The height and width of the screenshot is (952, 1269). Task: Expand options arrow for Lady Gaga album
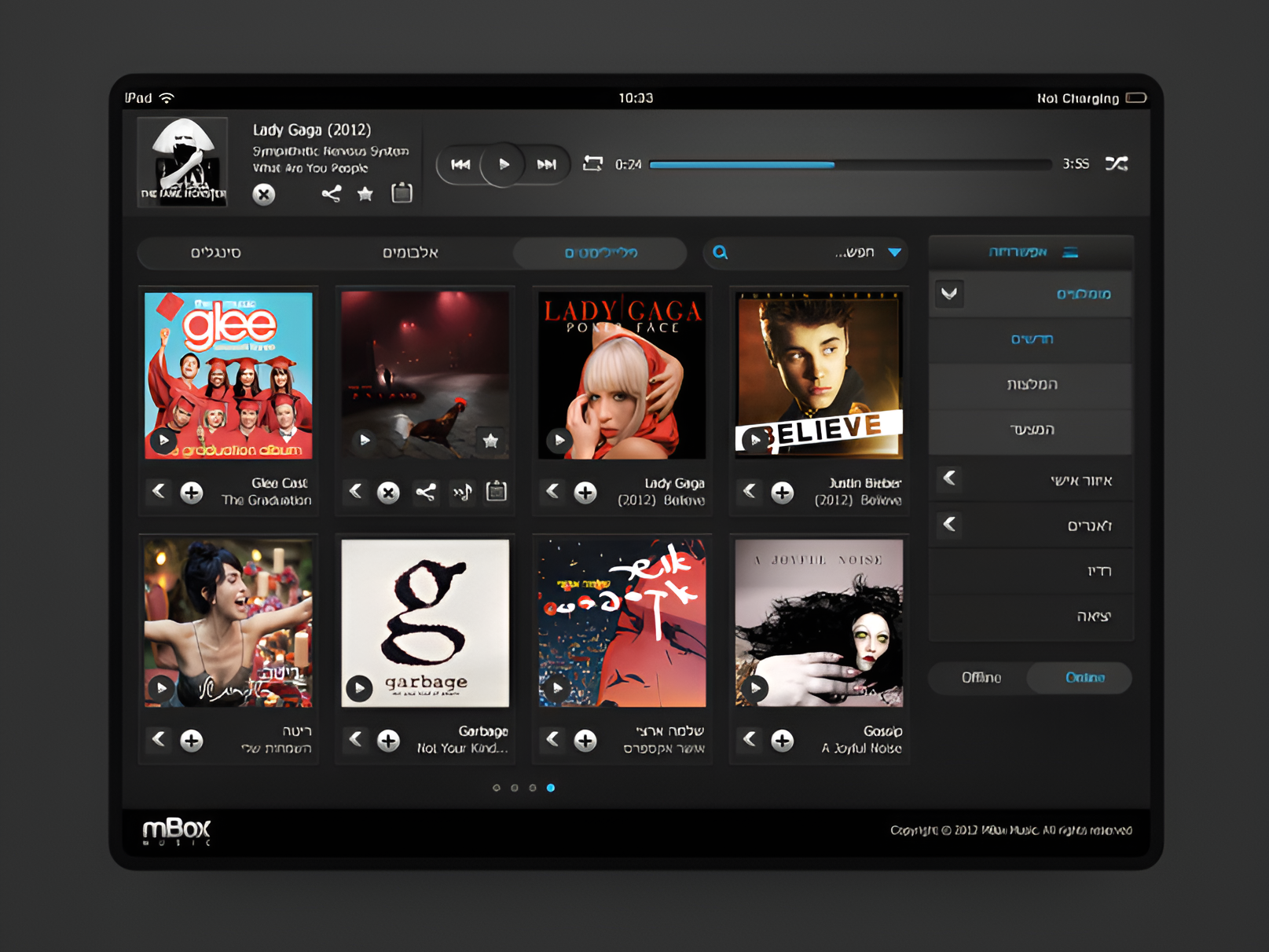(x=553, y=491)
